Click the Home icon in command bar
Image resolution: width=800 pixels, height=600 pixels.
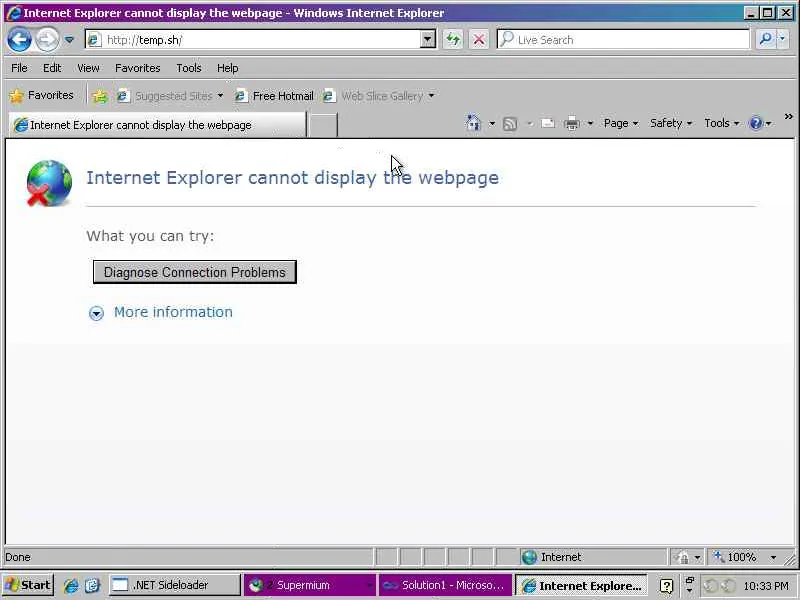point(473,123)
